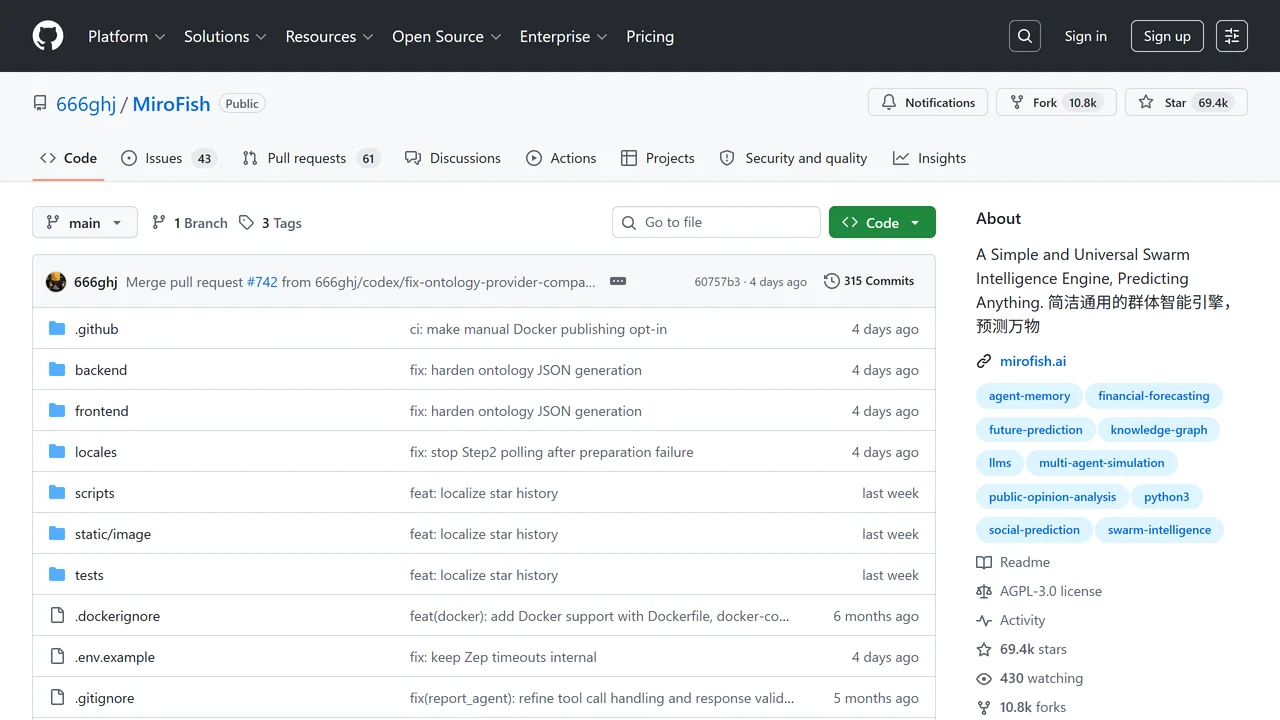The width and height of the screenshot is (1280, 720).
Task: Select the social-prediction topic tag
Action: pos(1034,530)
